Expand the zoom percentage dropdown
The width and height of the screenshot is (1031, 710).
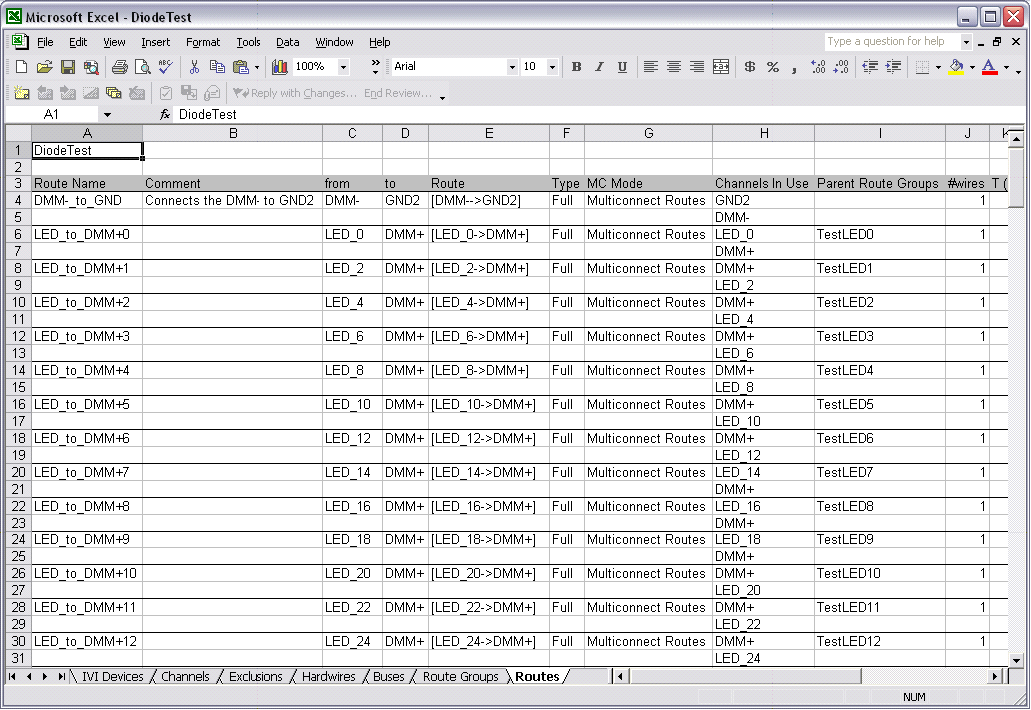343,67
